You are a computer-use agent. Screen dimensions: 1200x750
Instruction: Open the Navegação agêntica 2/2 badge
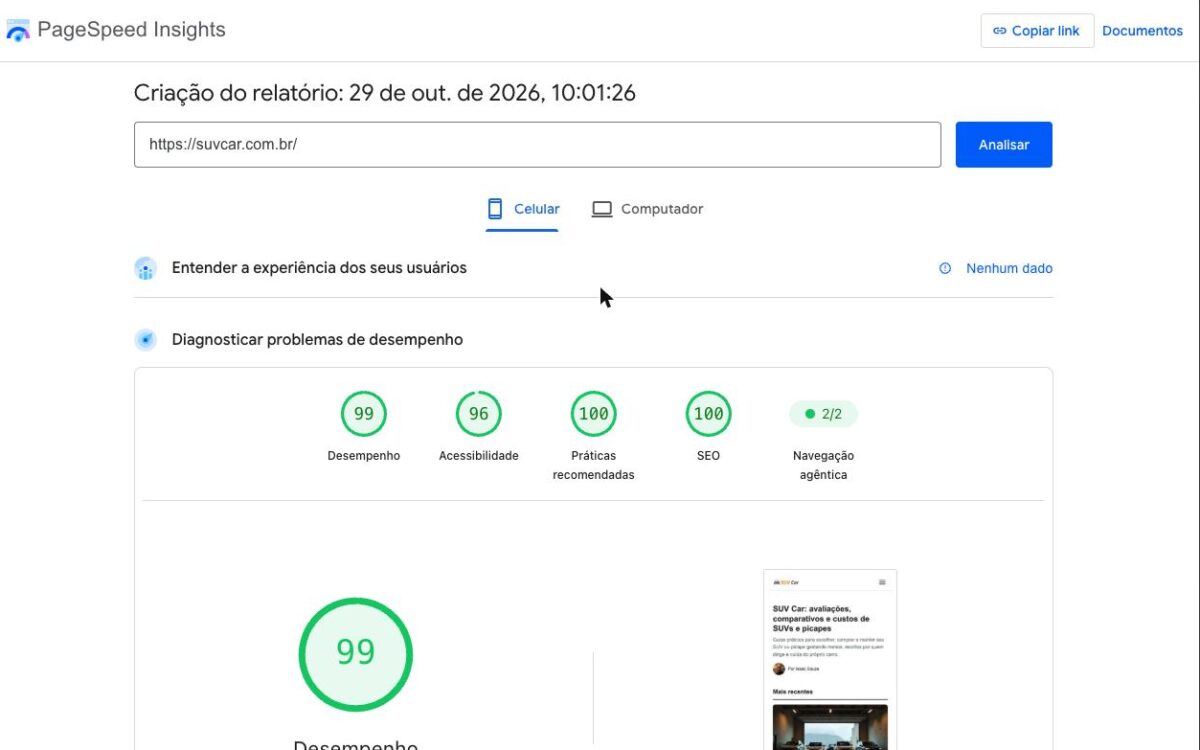click(823, 414)
